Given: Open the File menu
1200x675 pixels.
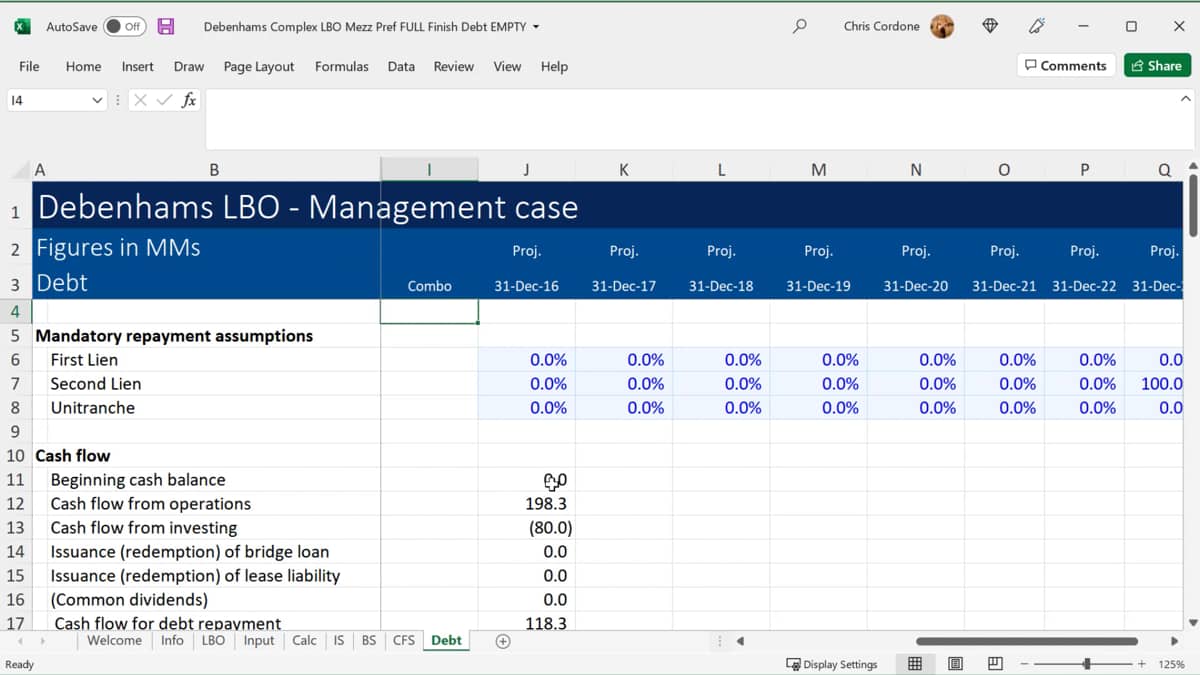Looking at the screenshot, I should click(29, 66).
